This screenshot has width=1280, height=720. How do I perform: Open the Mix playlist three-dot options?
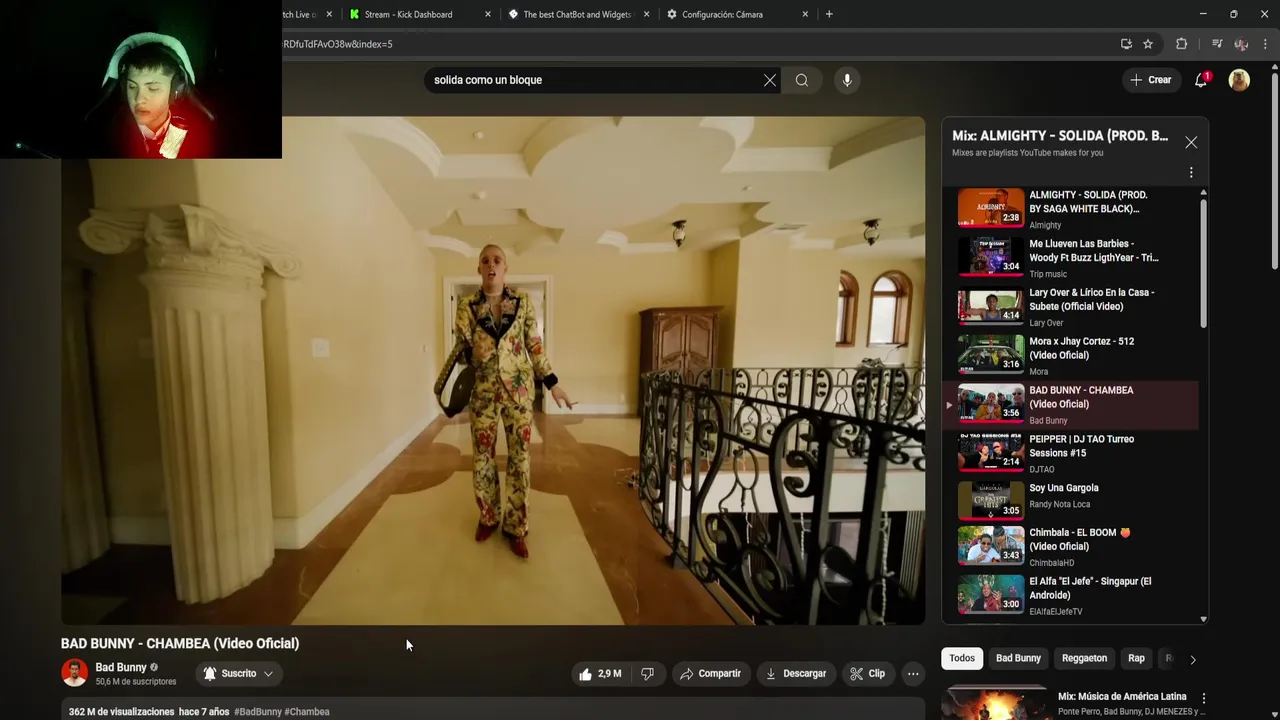point(1191,172)
